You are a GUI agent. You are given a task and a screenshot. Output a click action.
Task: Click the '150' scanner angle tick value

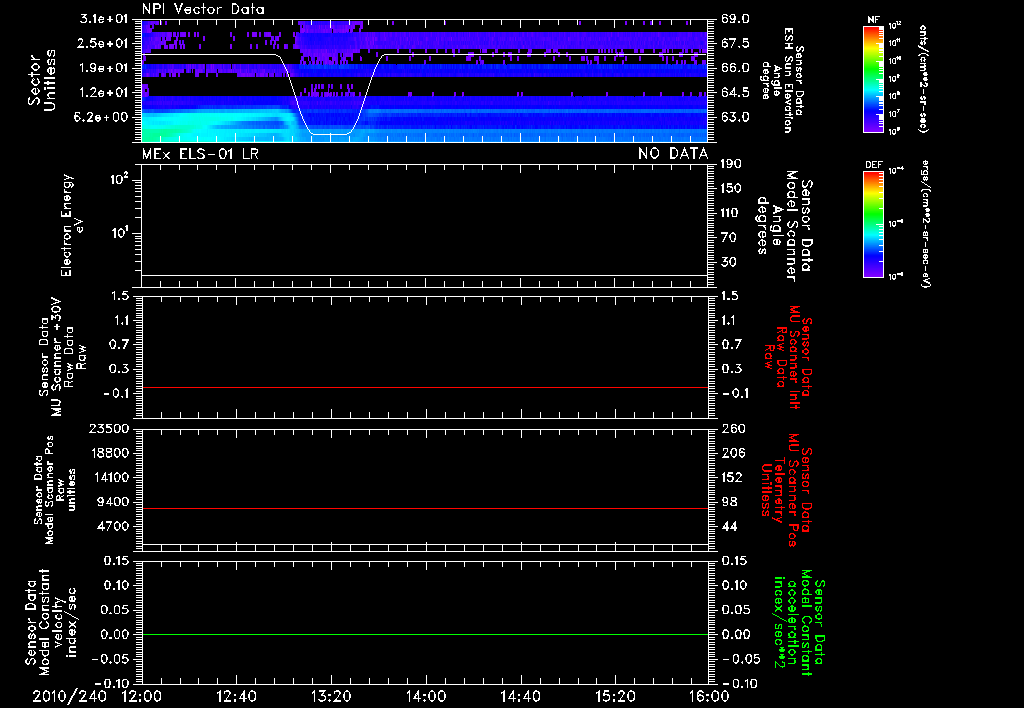click(731, 189)
